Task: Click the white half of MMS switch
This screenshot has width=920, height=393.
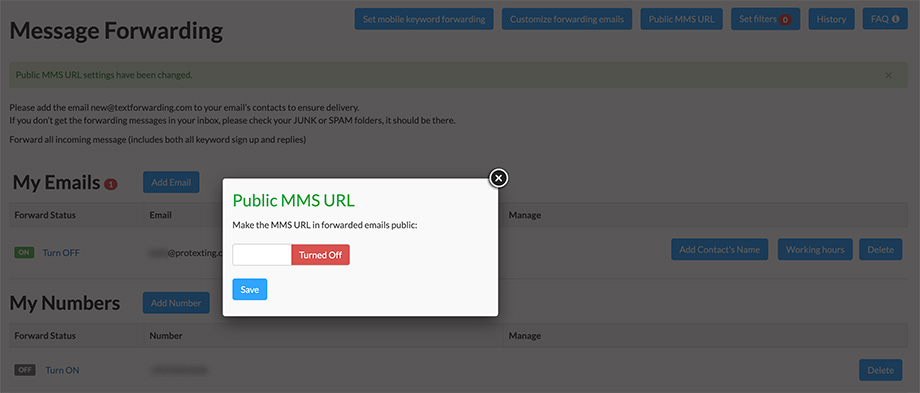Action: [x=262, y=255]
